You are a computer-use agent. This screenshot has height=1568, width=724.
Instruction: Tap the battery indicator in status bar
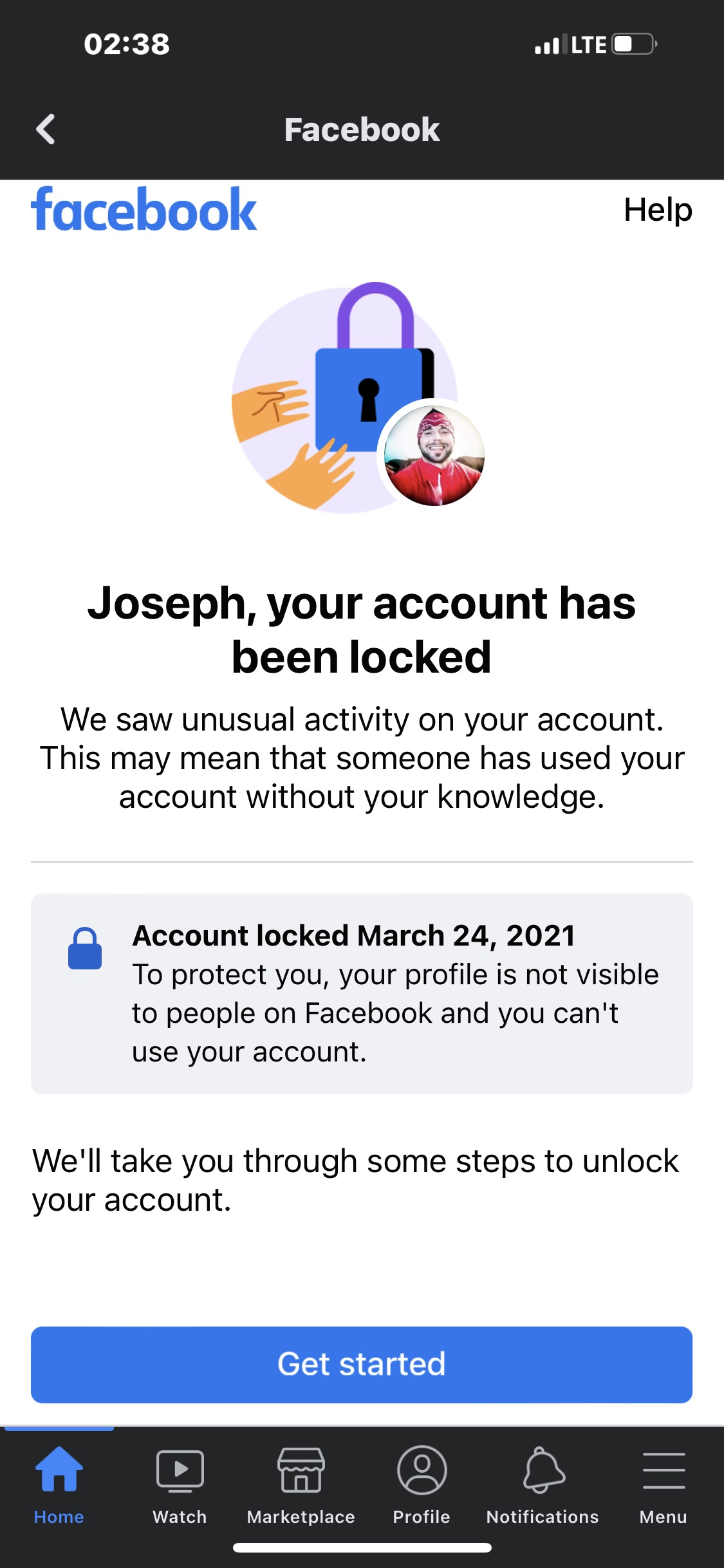coord(633,44)
